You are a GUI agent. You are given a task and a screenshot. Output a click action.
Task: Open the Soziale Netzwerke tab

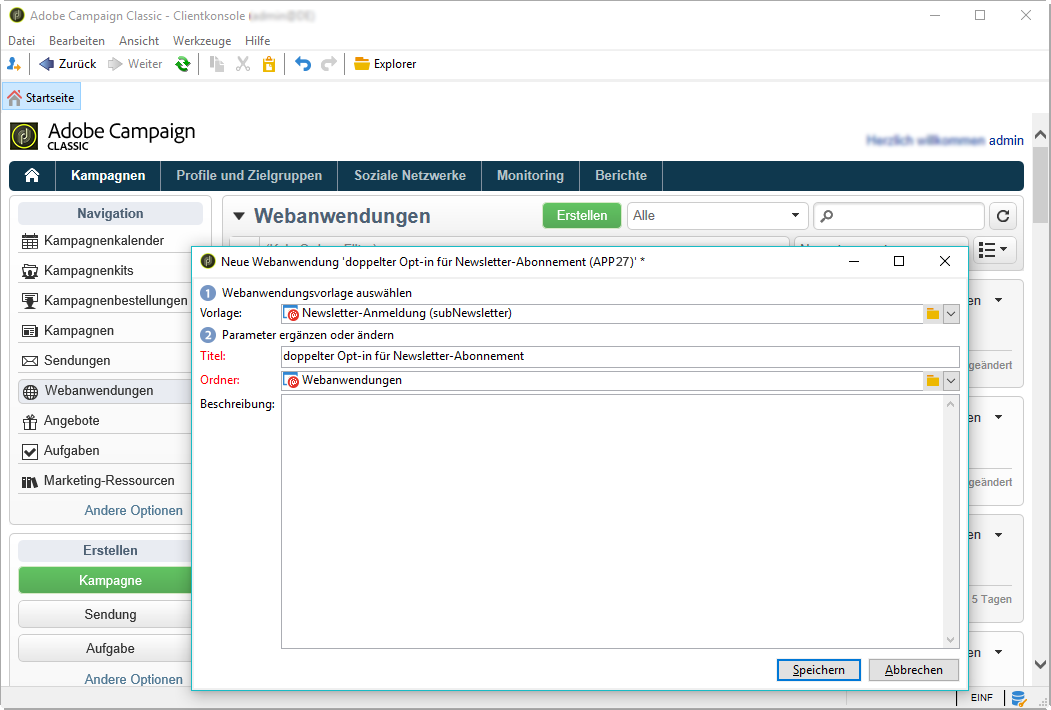(x=410, y=176)
